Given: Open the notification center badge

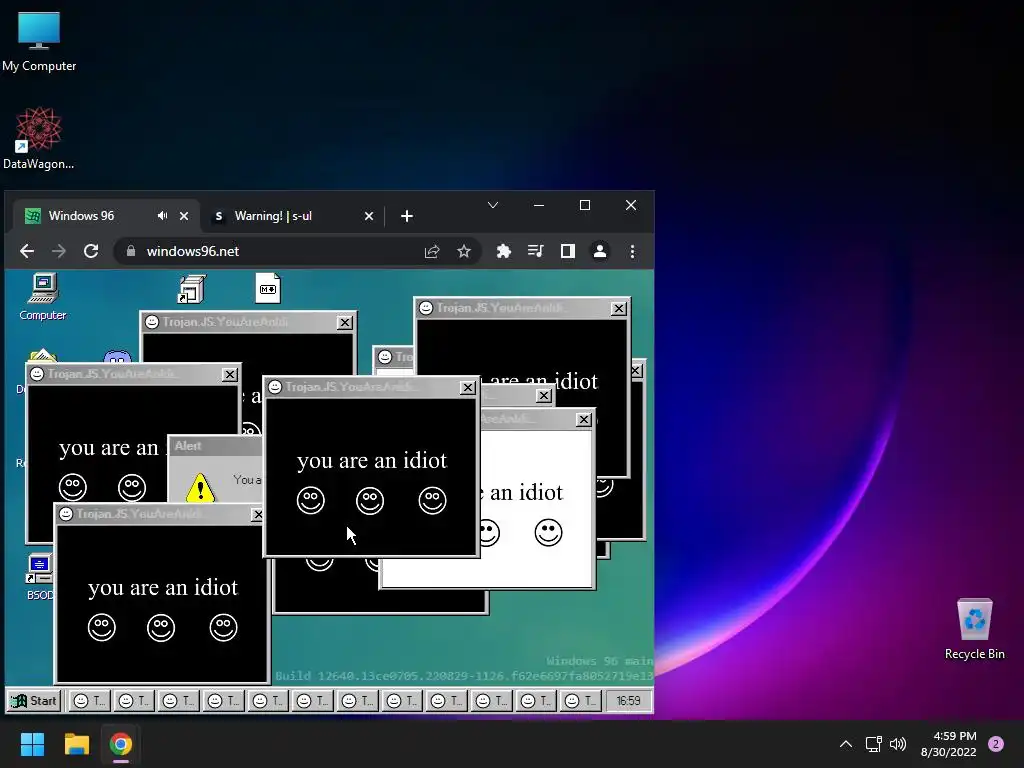Looking at the screenshot, I should coord(996,744).
